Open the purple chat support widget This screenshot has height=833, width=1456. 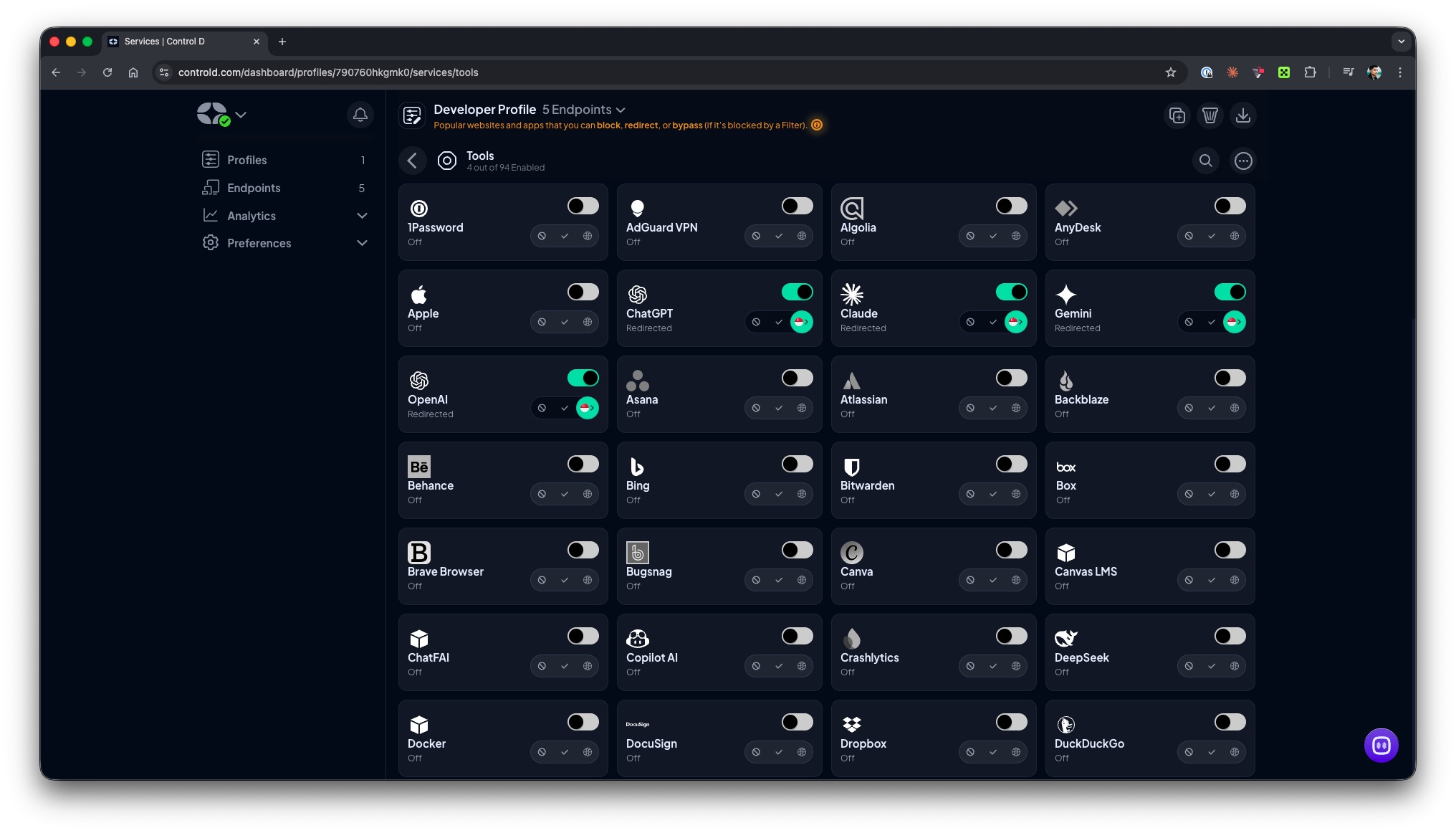point(1381,746)
